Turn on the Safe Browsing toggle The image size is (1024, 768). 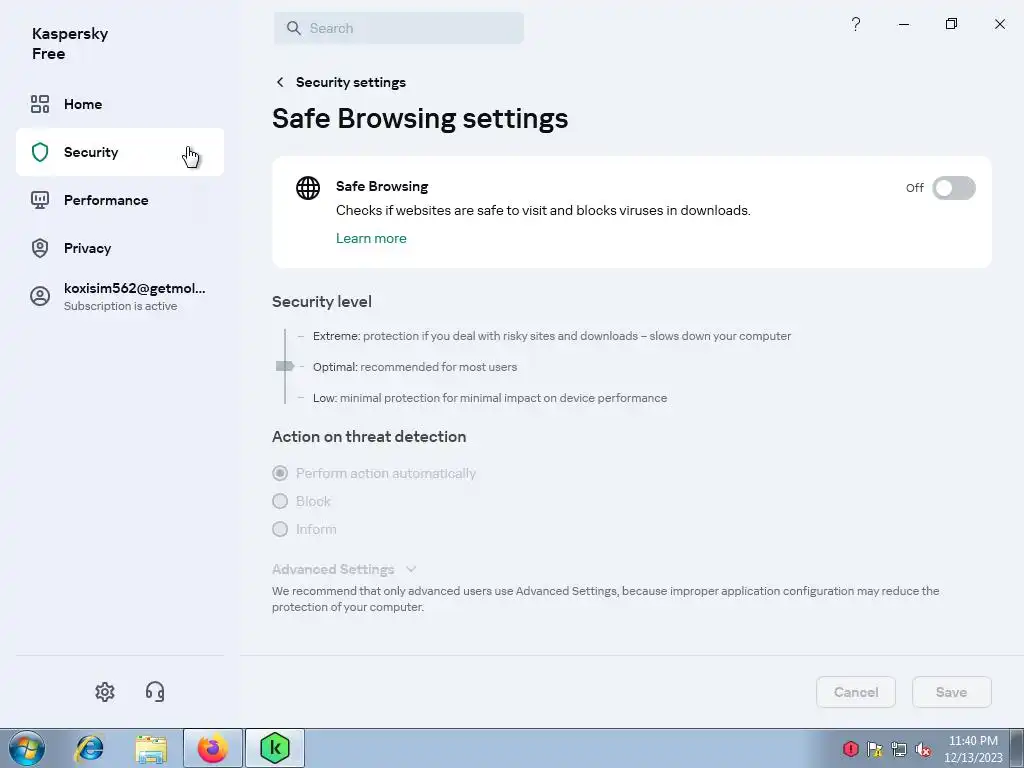click(953, 188)
